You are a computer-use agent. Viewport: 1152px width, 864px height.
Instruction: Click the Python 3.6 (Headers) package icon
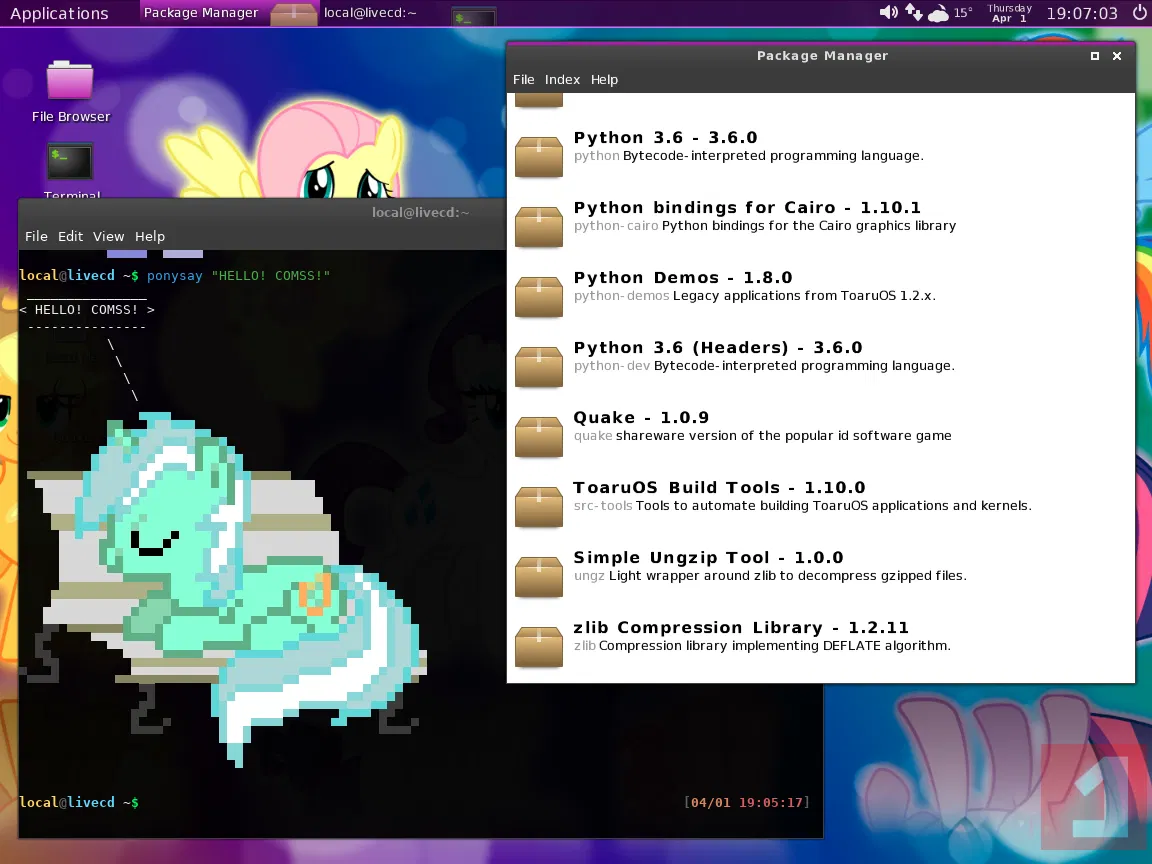539,366
